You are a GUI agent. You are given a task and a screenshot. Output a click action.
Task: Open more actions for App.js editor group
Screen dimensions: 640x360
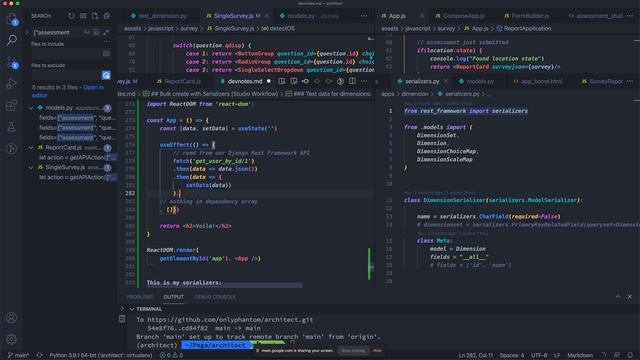click(x=630, y=16)
